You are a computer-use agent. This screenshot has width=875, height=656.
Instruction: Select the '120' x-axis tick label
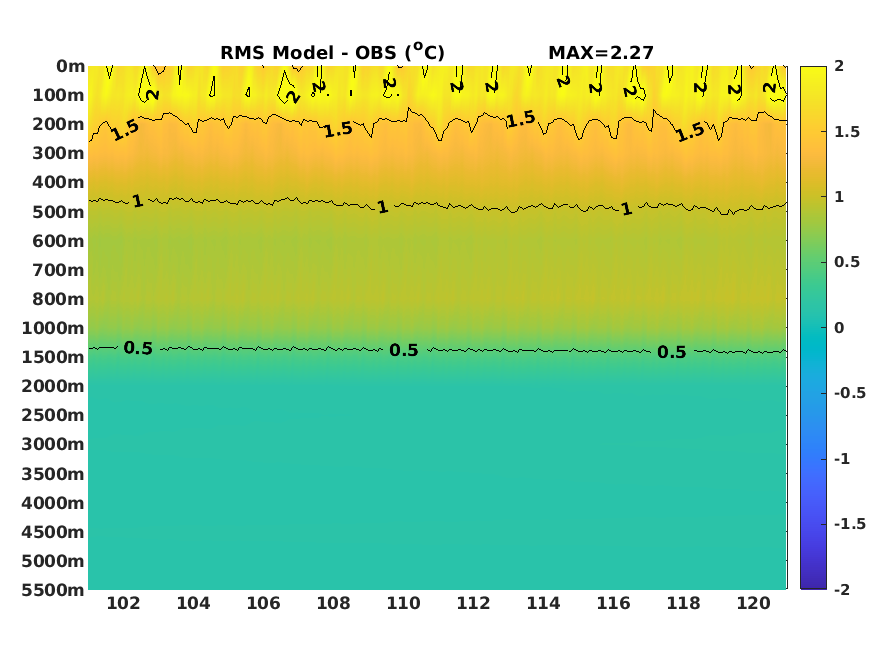point(753,604)
